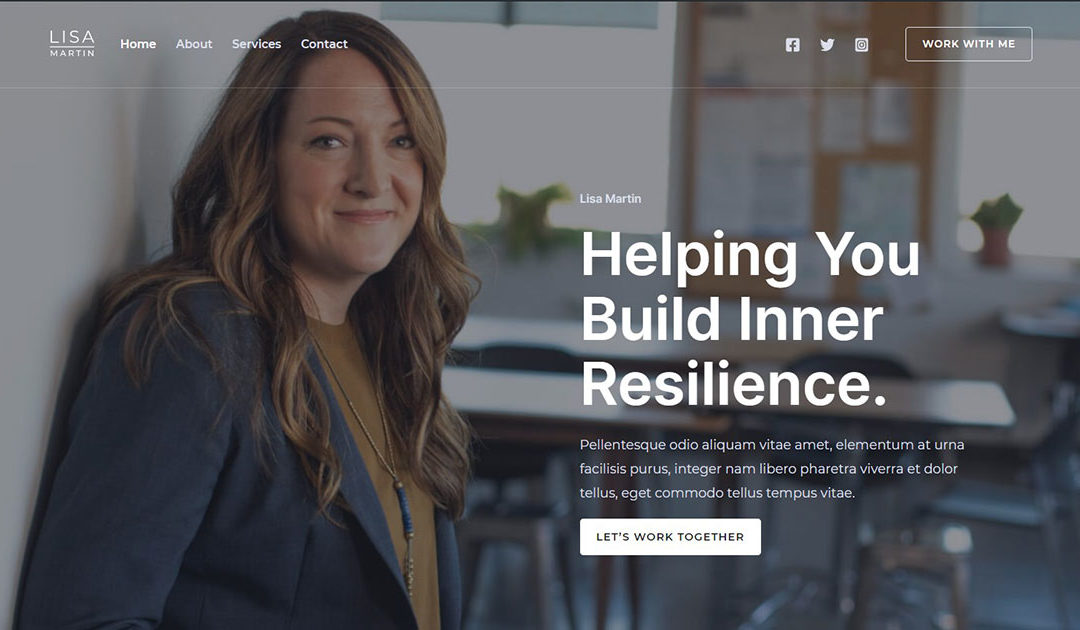
Task: Click the 'Helping You' headline line
Action: pos(750,254)
